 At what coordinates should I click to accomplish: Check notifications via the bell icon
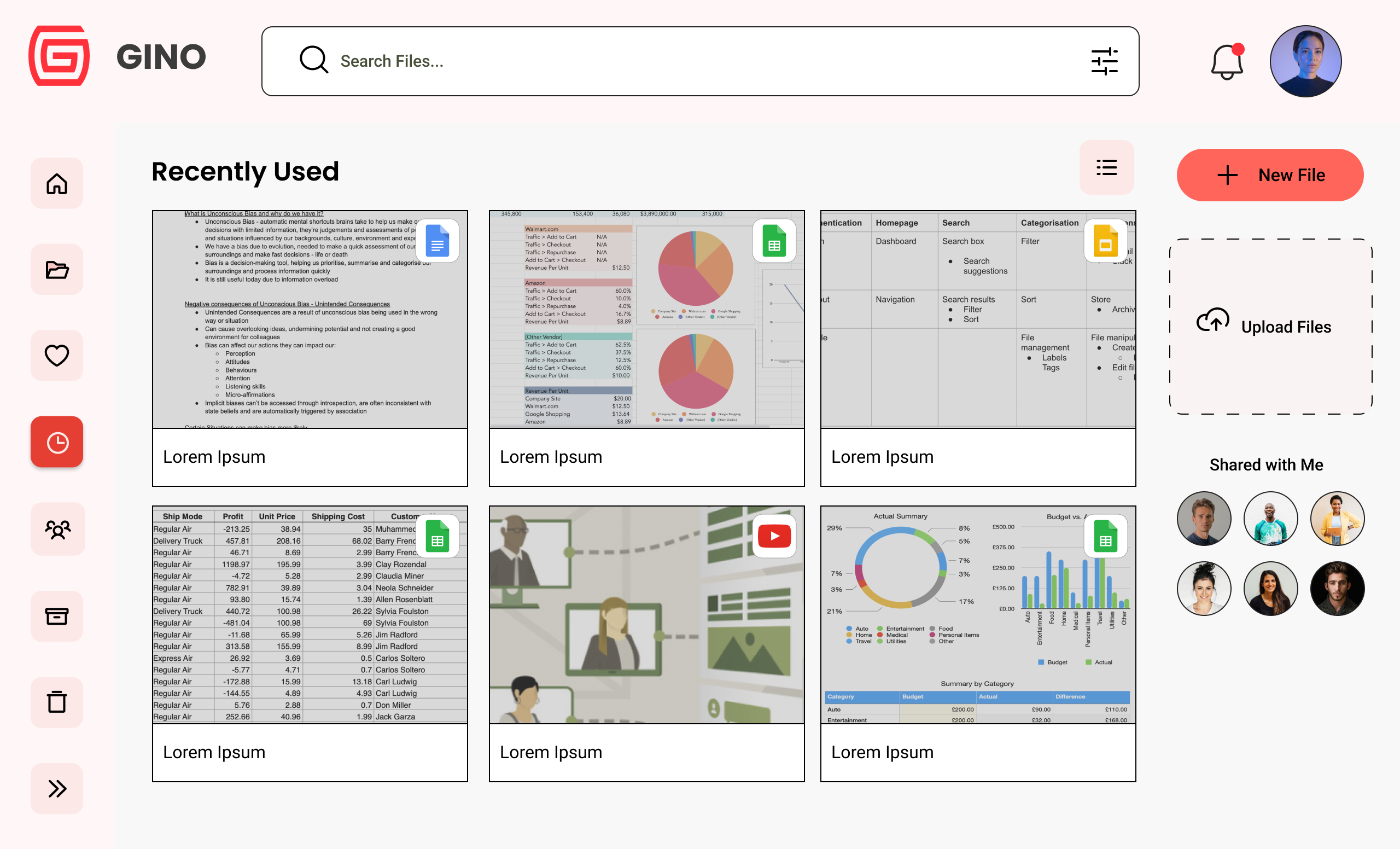[x=1226, y=62]
